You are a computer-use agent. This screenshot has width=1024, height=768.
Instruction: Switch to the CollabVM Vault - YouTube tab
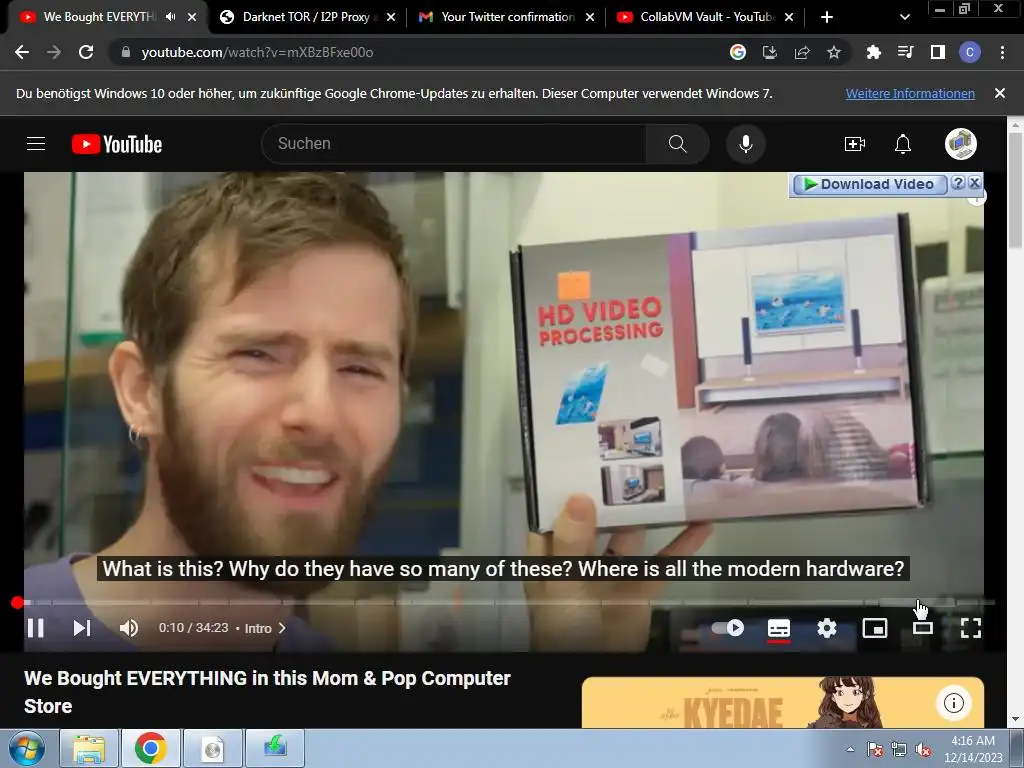coord(707,17)
